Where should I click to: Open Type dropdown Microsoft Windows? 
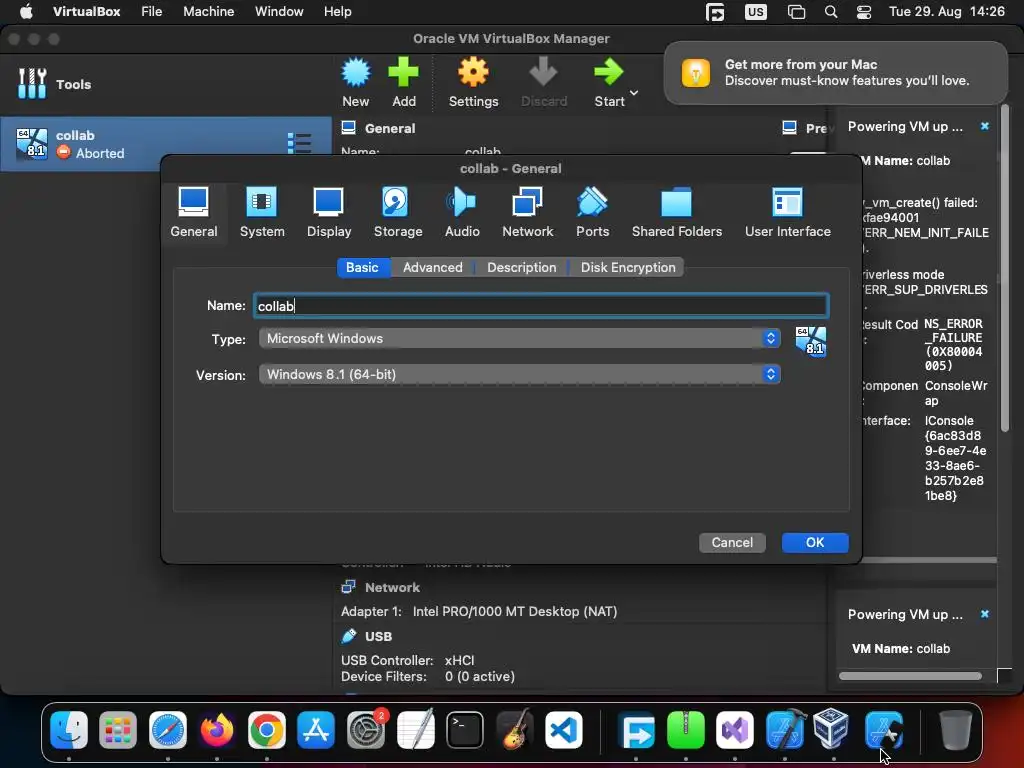point(519,338)
